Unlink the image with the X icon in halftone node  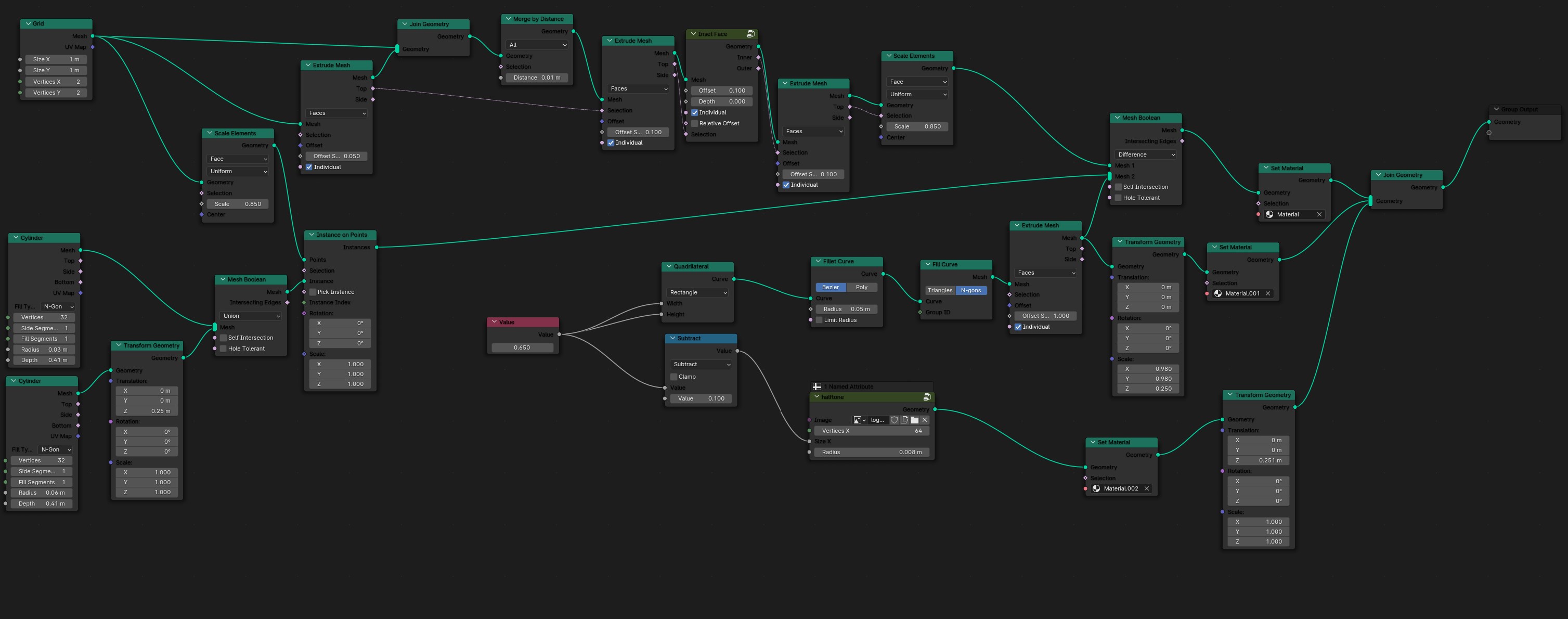[925, 420]
